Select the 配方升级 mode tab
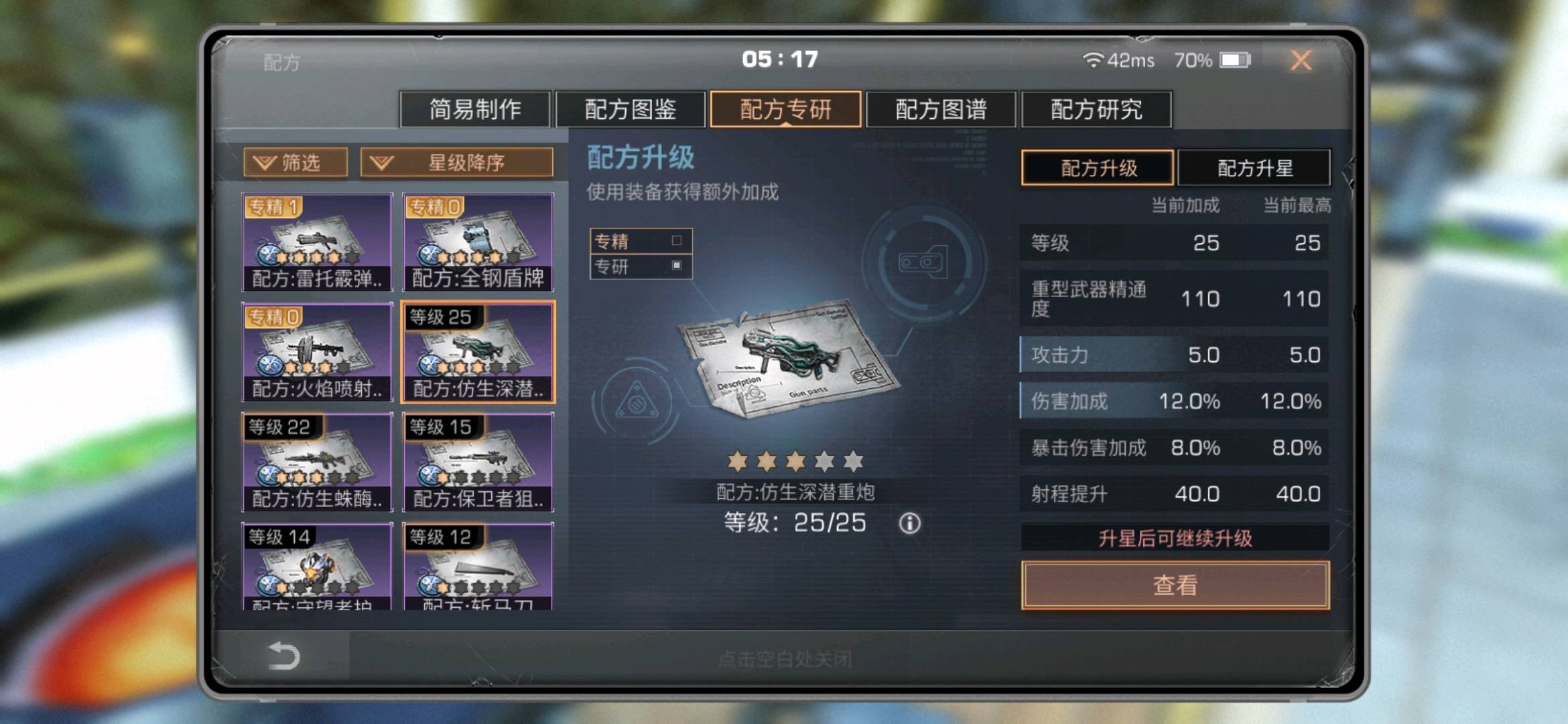 point(1098,168)
